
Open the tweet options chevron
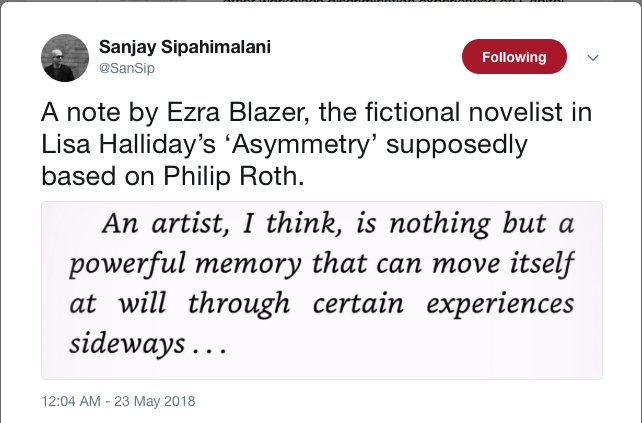tap(592, 57)
